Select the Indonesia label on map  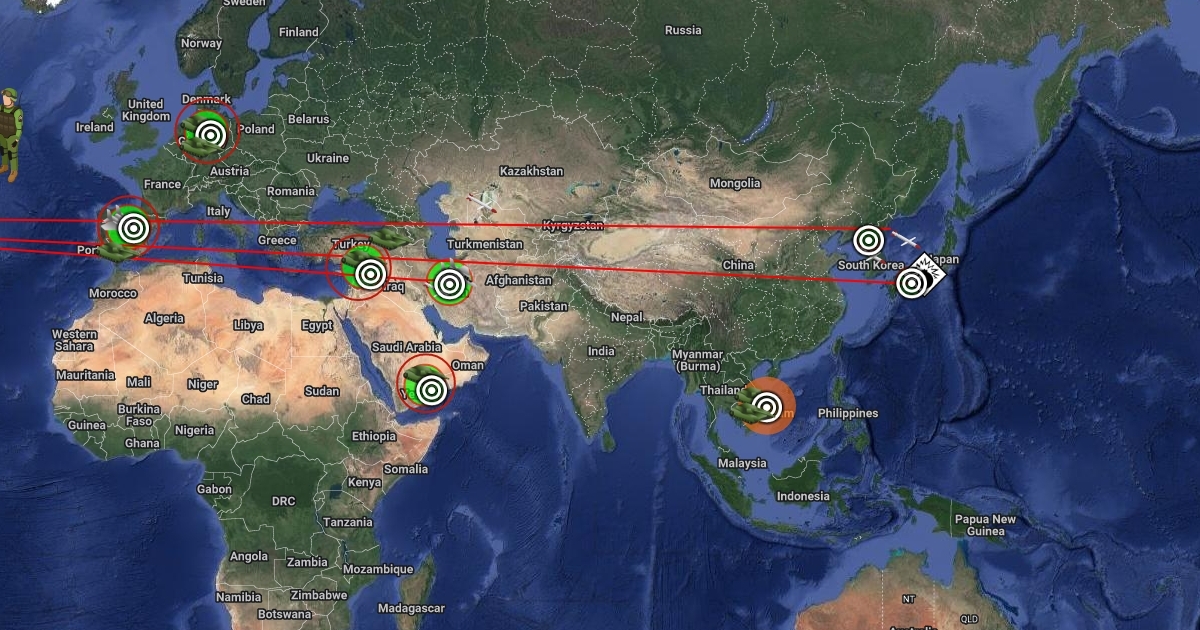803,496
